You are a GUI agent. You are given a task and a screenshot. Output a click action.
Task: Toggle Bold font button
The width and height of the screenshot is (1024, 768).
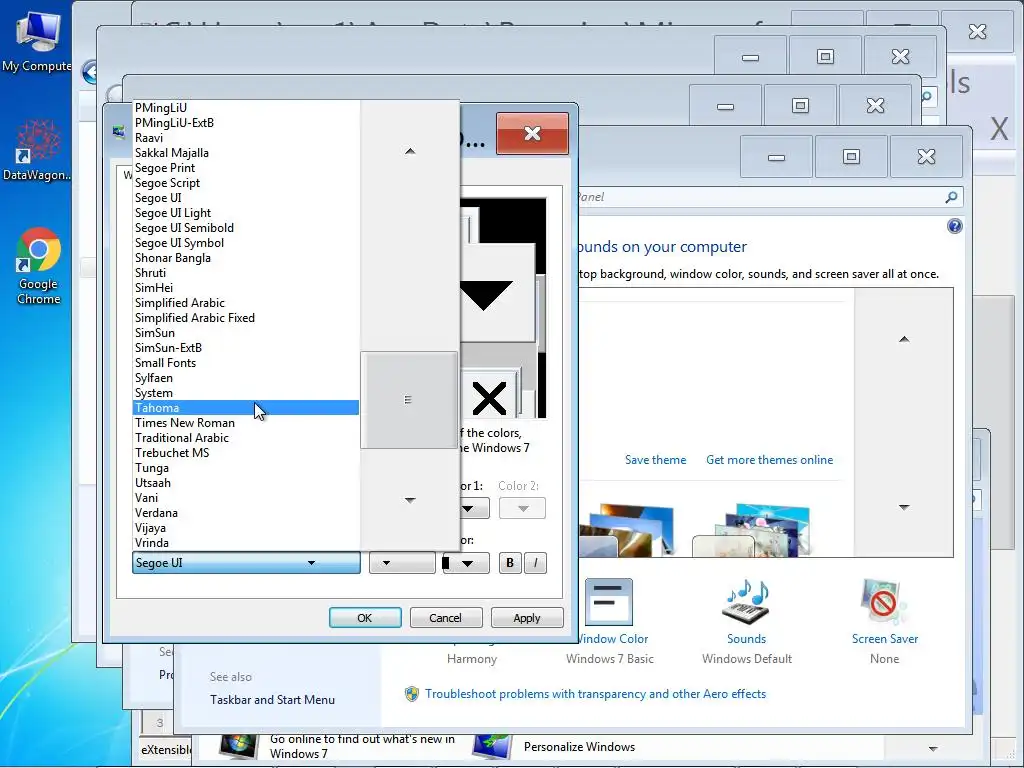(510, 563)
